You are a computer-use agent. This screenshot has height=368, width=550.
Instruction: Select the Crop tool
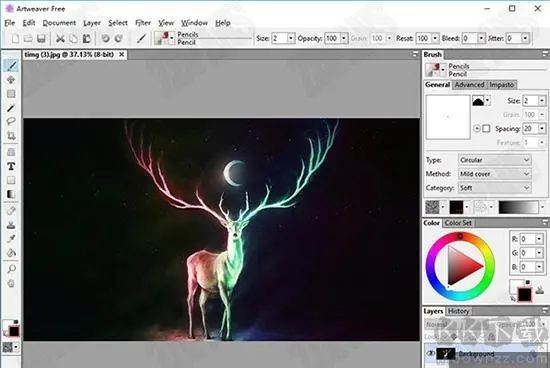pos(11,136)
